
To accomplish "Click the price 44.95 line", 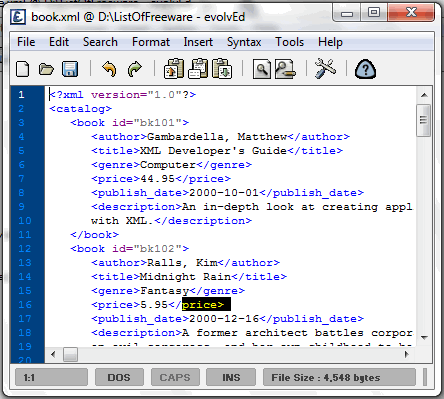I will (x=161, y=179).
